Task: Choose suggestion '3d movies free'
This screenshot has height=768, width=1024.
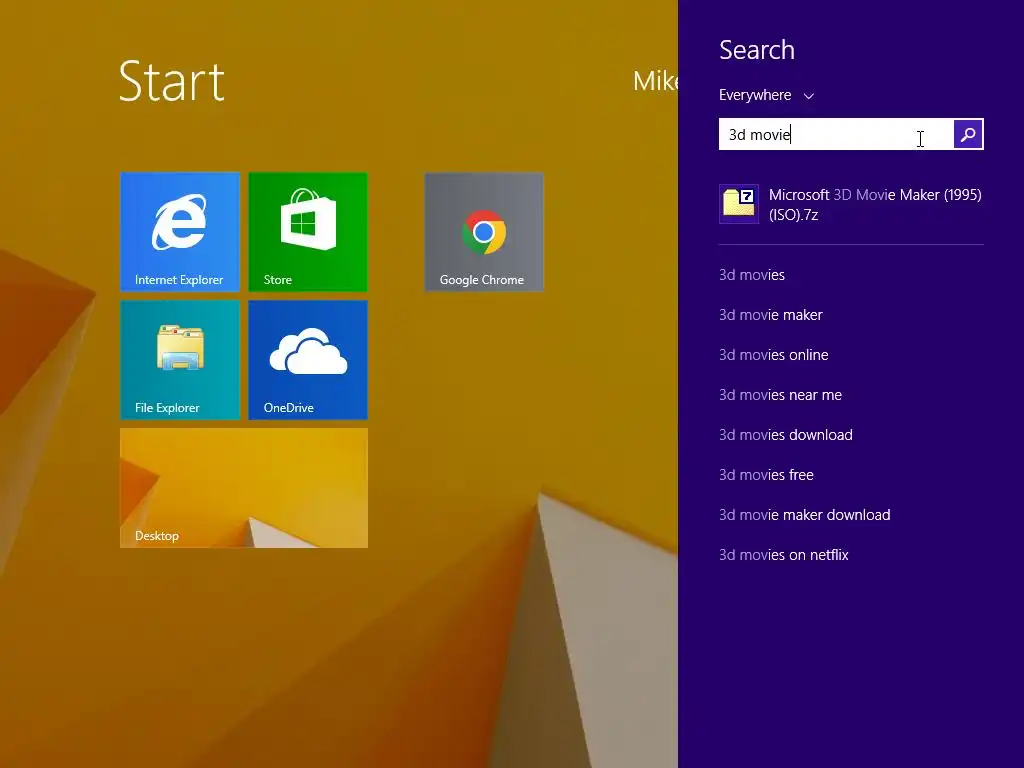Action: pyautogui.click(x=766, y=475)
